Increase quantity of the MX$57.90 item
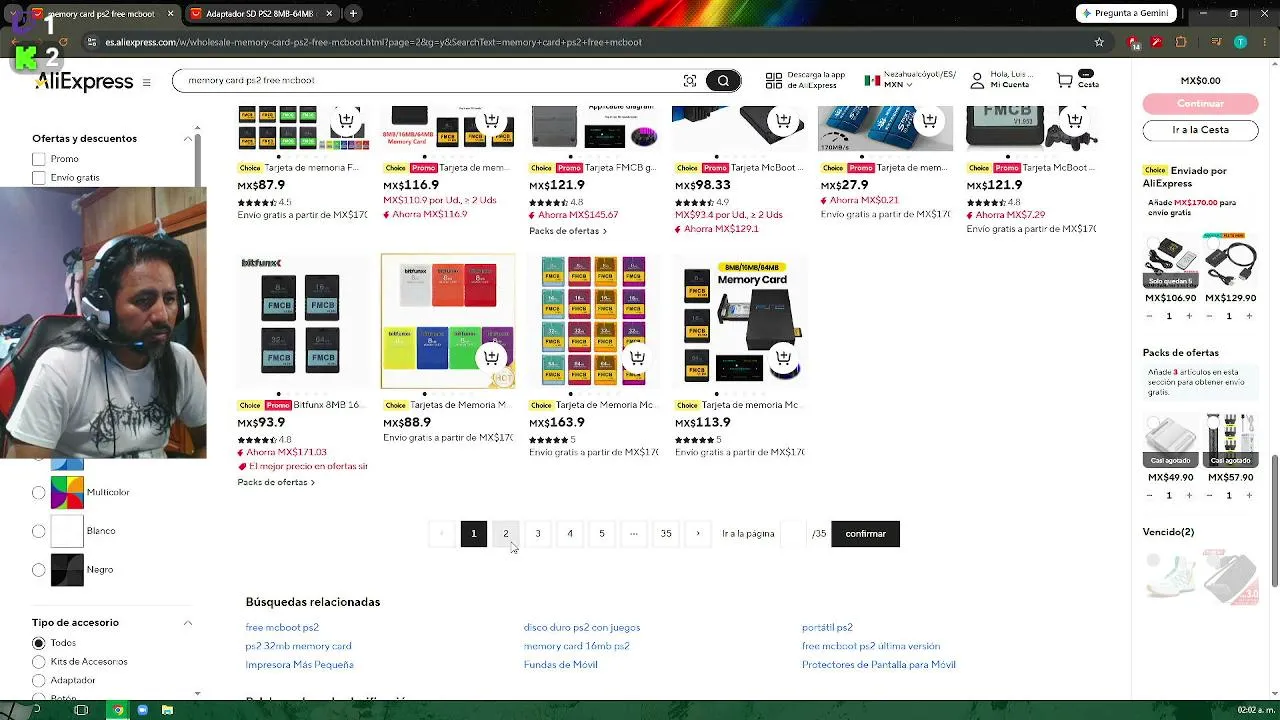1280x720 pixels. [1249, 495]
